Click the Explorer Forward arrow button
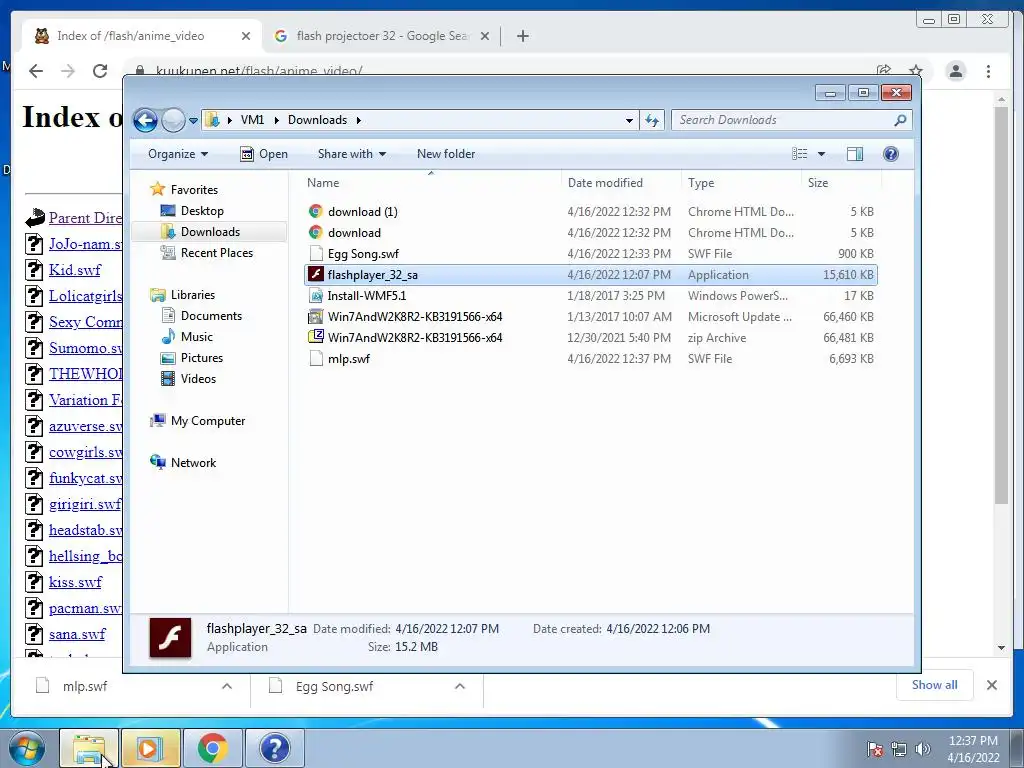1024x768 pixels. tap(173, 120)
